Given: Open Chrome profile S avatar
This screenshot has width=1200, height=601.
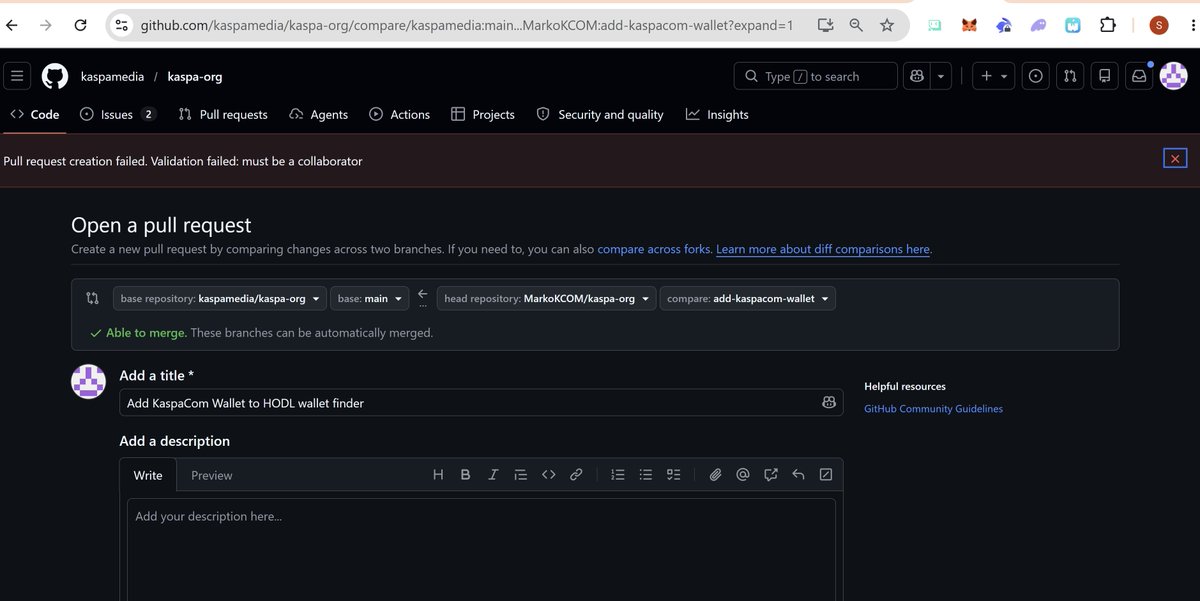Looking at the screenshot, I should click(1159, 25).
